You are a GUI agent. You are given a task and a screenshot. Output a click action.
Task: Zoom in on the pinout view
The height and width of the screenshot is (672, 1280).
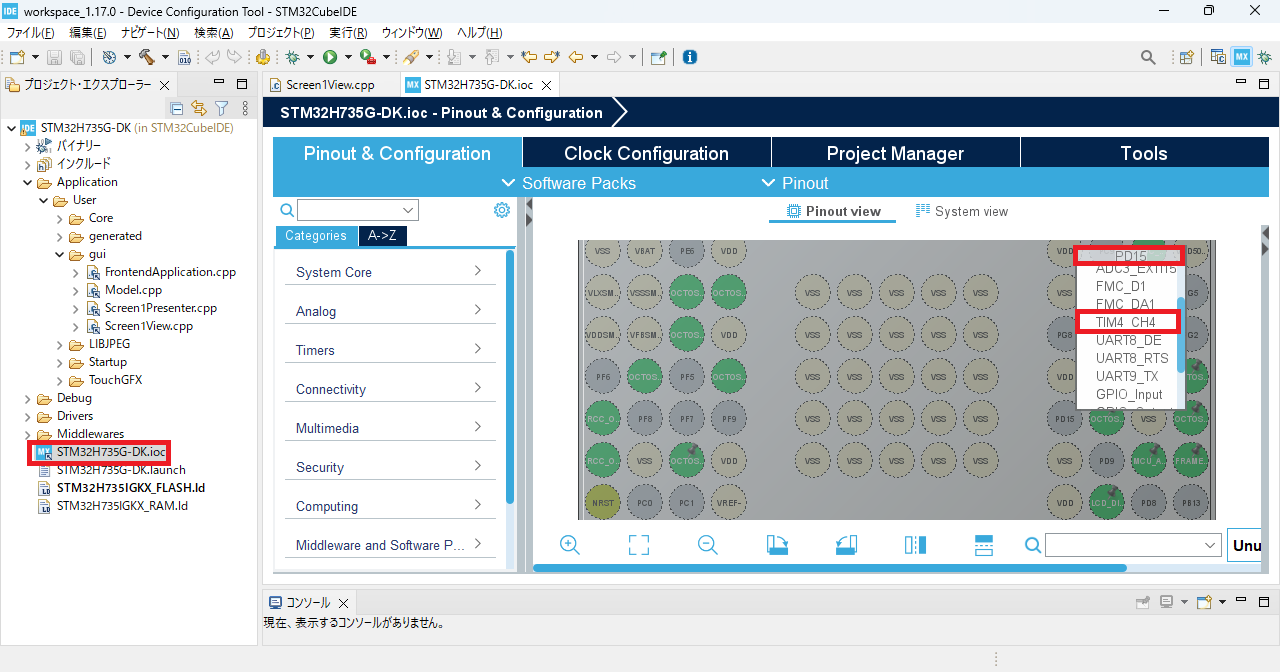(570, 545)
